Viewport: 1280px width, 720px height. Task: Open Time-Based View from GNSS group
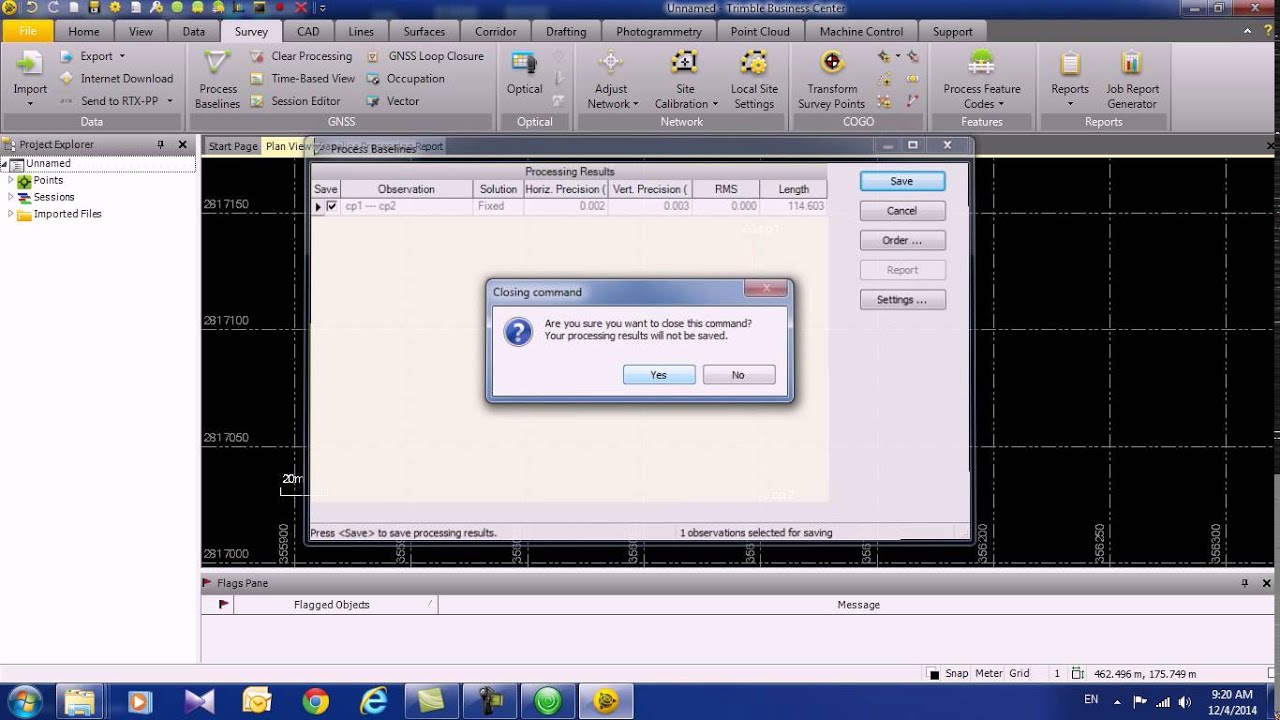pos(302,78)
